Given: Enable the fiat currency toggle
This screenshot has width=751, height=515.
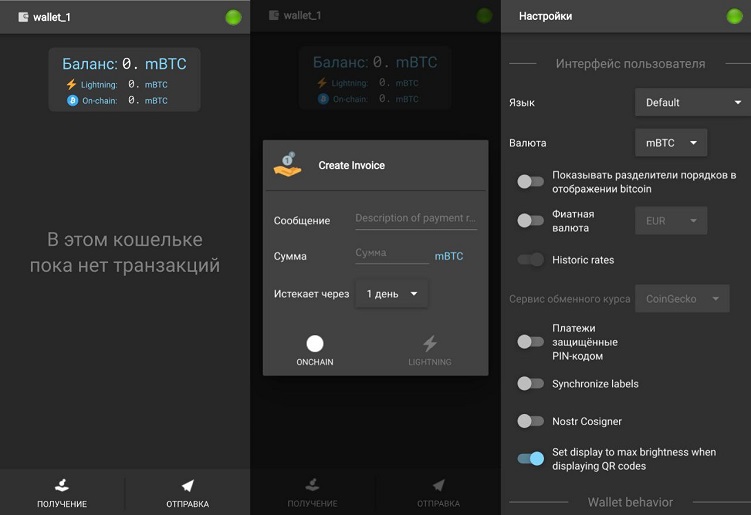Looking at the screenshot, I should point(530,220).
